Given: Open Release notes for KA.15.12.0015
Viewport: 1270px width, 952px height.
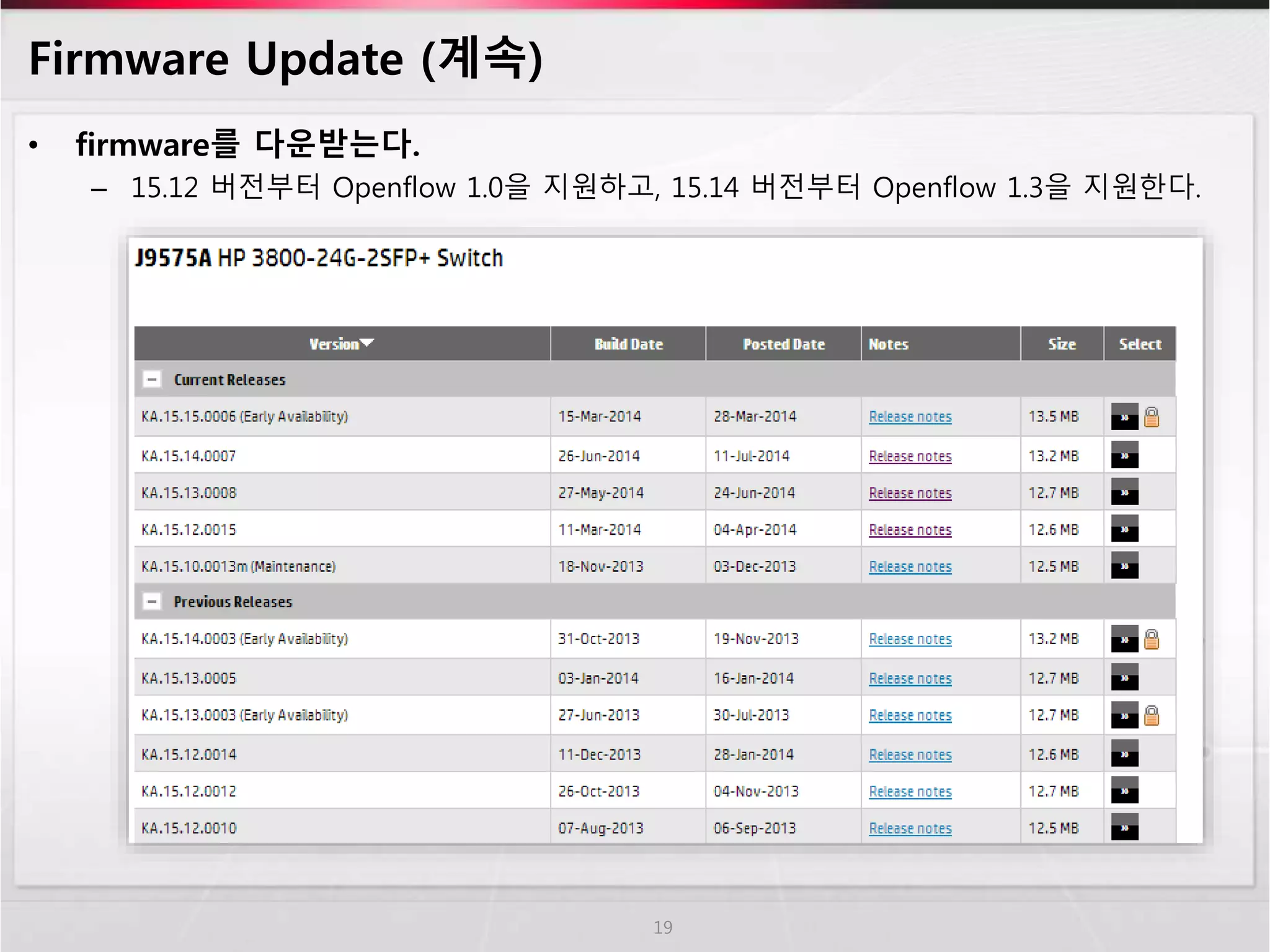Looking at the screenshot, I should (910, 530).
